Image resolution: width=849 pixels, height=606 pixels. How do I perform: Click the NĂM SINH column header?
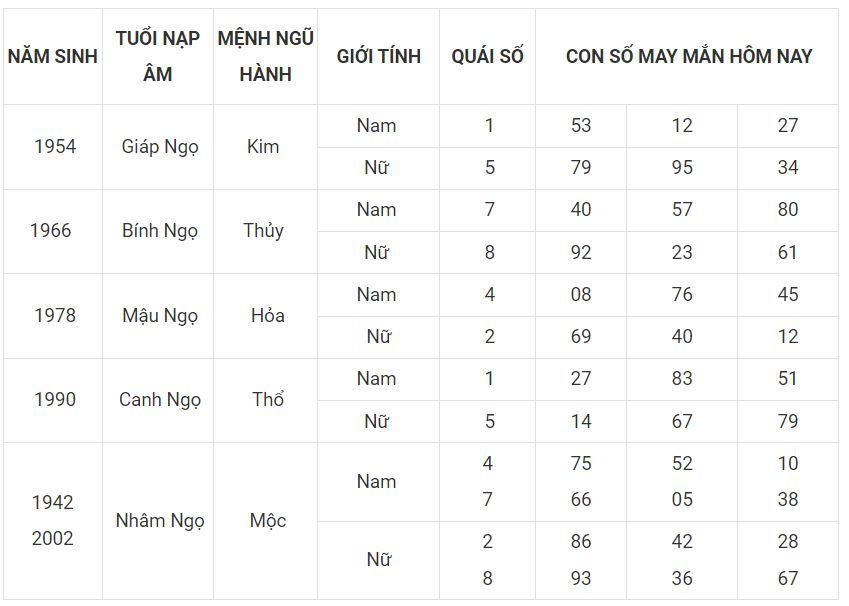click(52, 56)
